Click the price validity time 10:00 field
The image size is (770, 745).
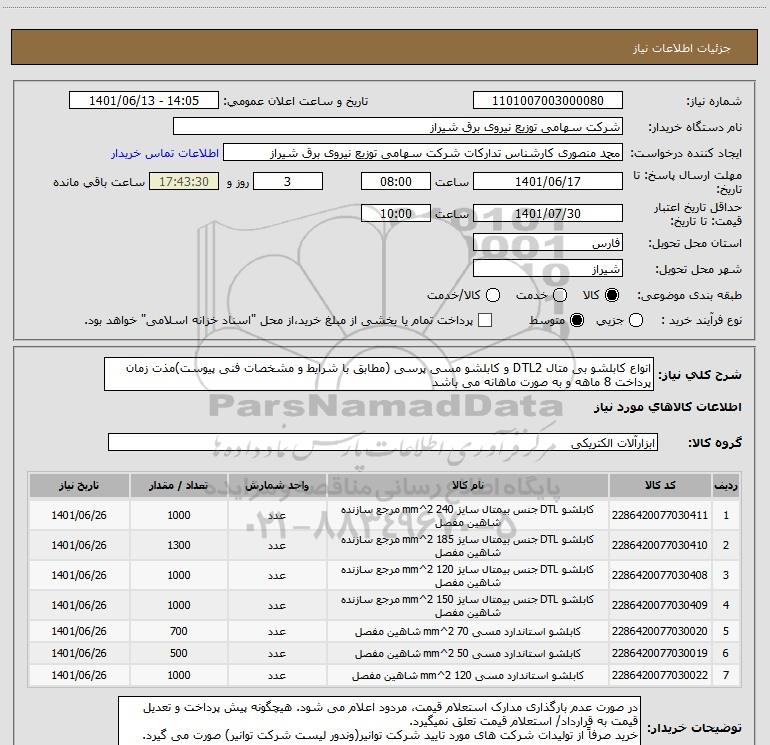point(396,213)
